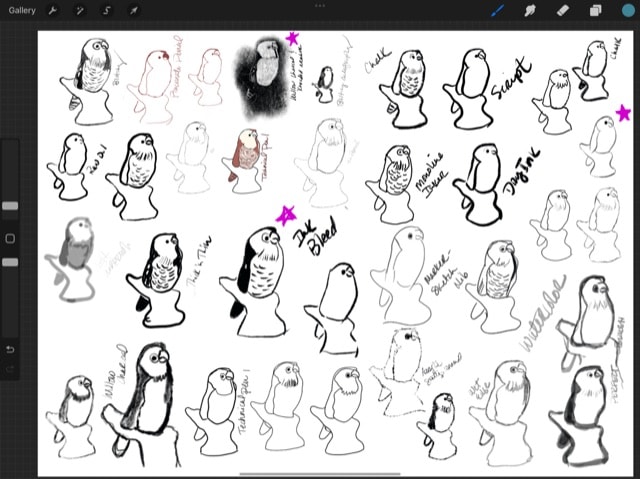This screenshot has height=479, width=640.
Task: Tap the three-dot multitasking indicator at top
Action: tap(320, 6)
